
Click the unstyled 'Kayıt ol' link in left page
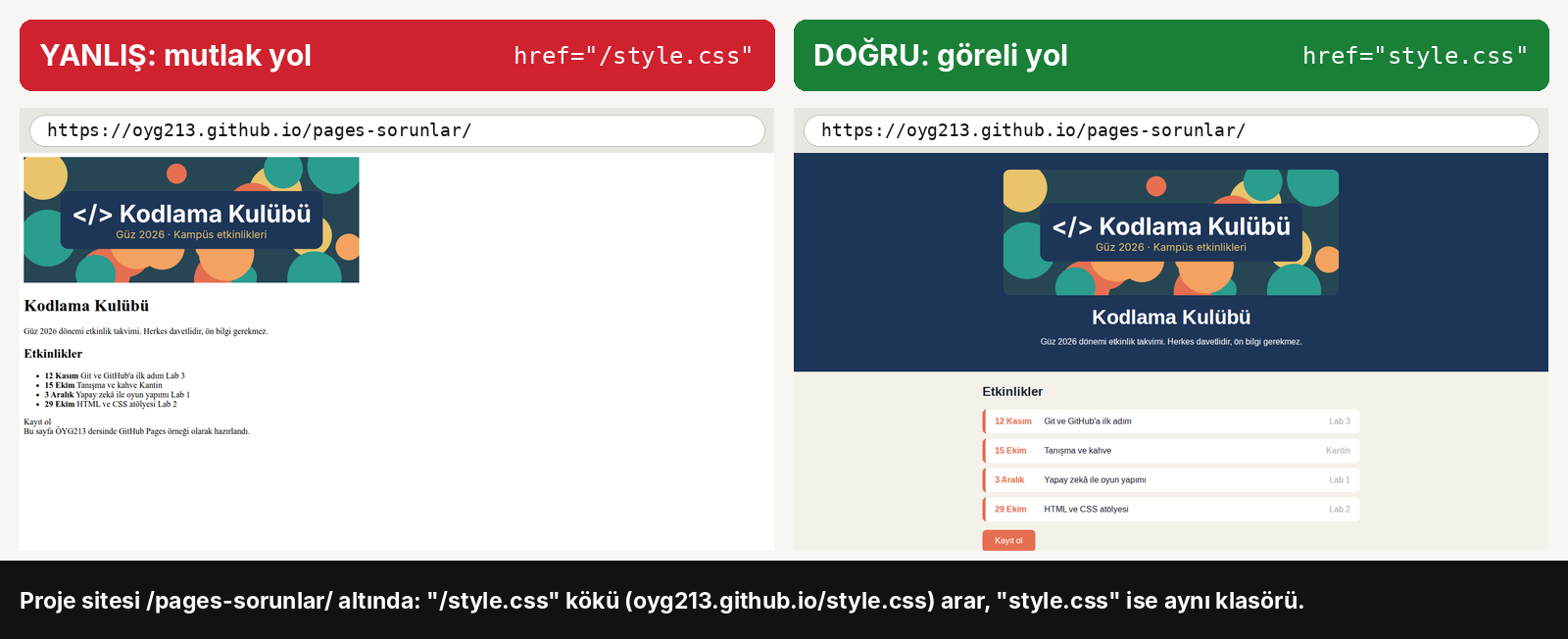tap(37, 422)
